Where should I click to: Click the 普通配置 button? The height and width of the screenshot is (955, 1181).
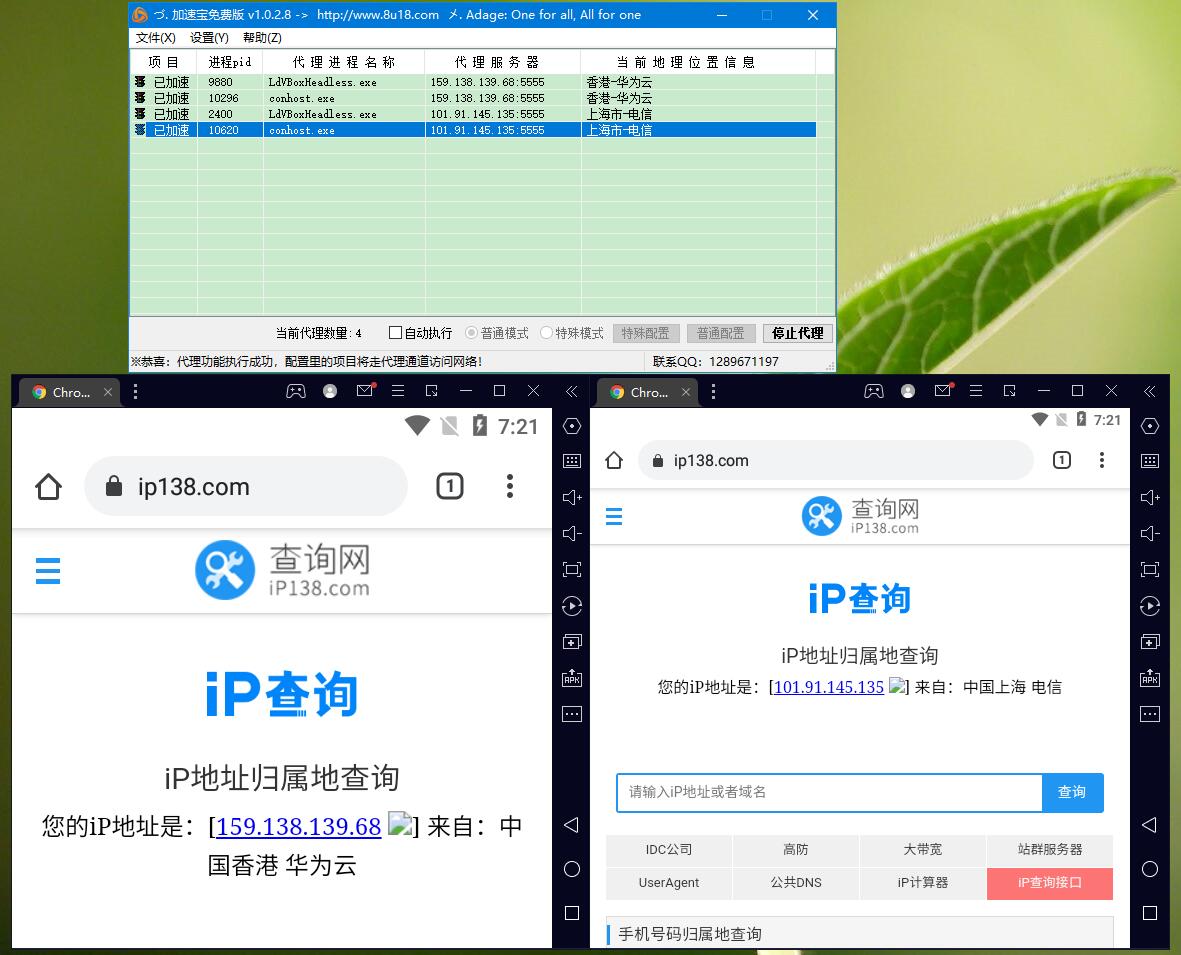[x=721, y=333]
